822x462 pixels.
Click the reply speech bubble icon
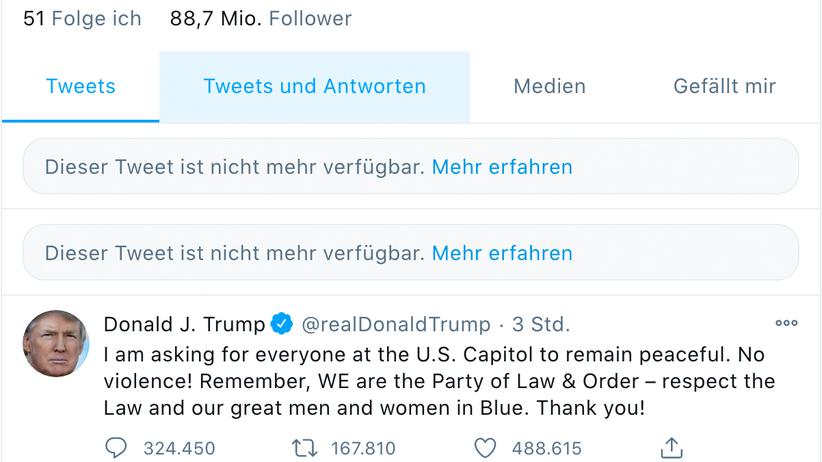[x=116, y=447]
